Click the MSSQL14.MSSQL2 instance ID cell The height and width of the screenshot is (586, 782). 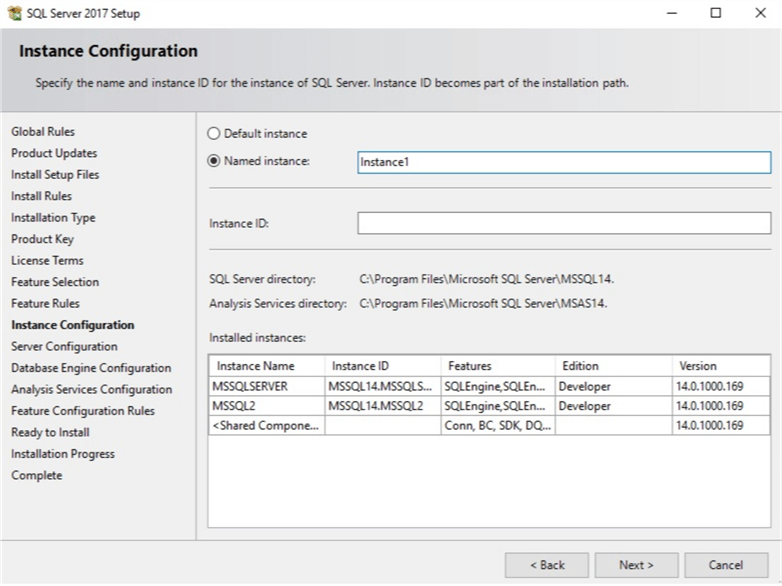[383, 406]
